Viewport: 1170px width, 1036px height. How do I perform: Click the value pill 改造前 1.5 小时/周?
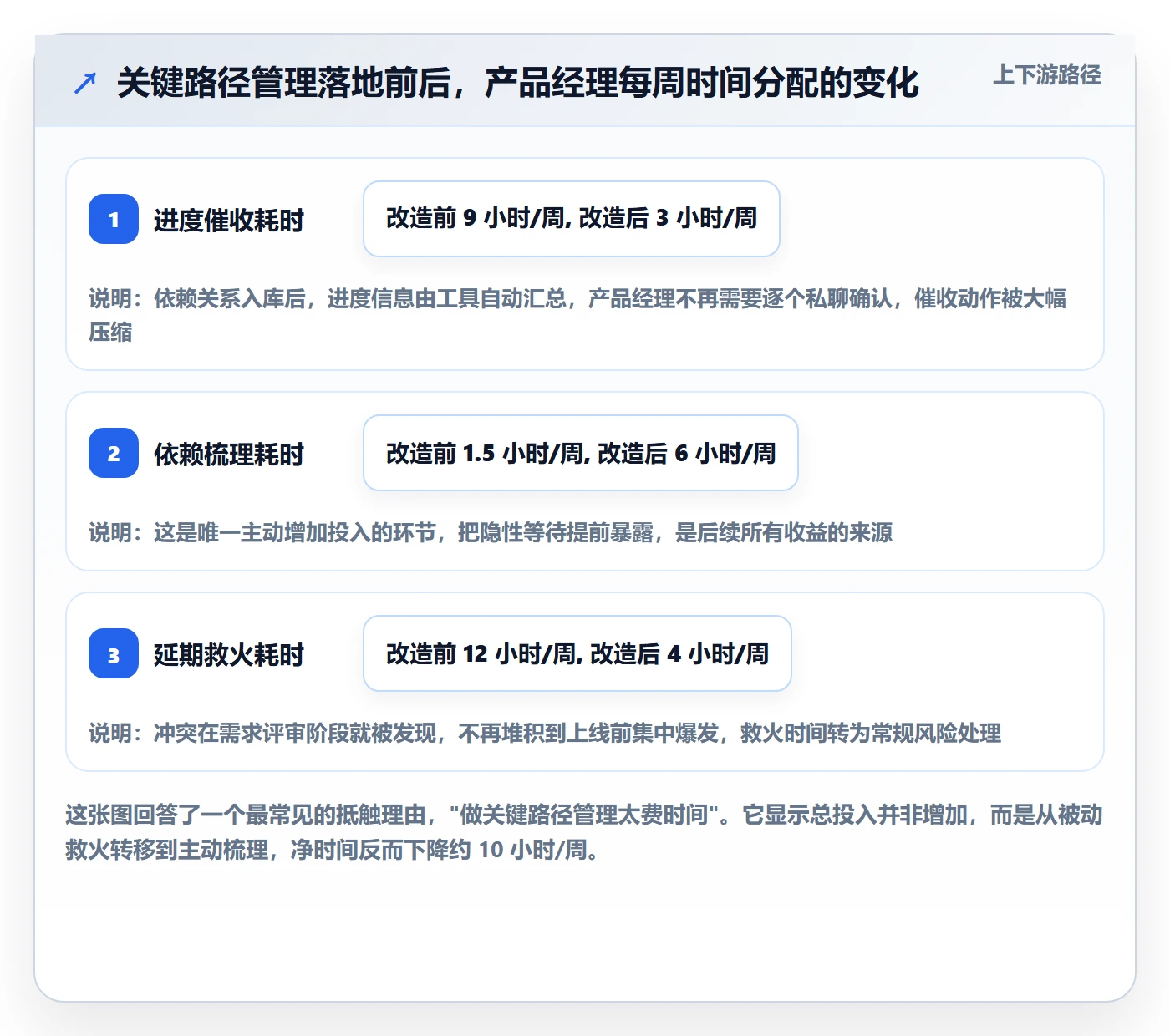pyautogui.click(x=581, y=453)
